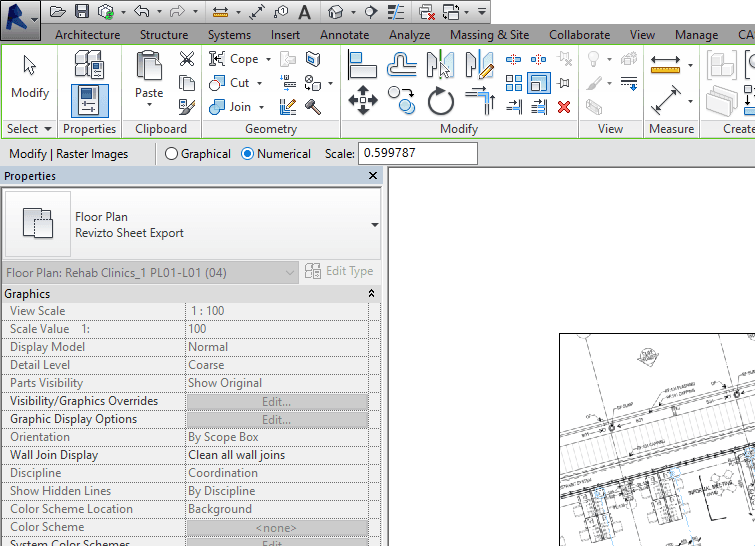Select the Numerical scale radio button
The width and height of the screenshot is (755, 546).
247,154
